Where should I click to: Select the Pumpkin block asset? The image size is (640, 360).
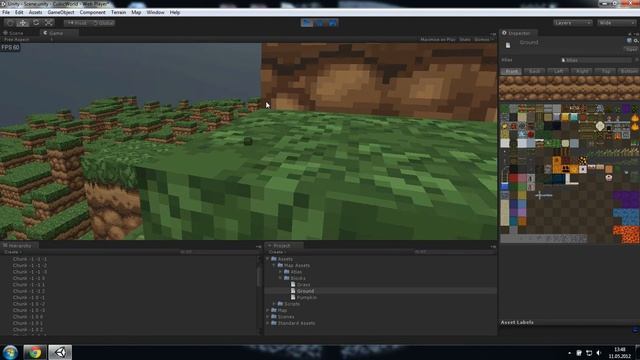click(x=307, y=298)
